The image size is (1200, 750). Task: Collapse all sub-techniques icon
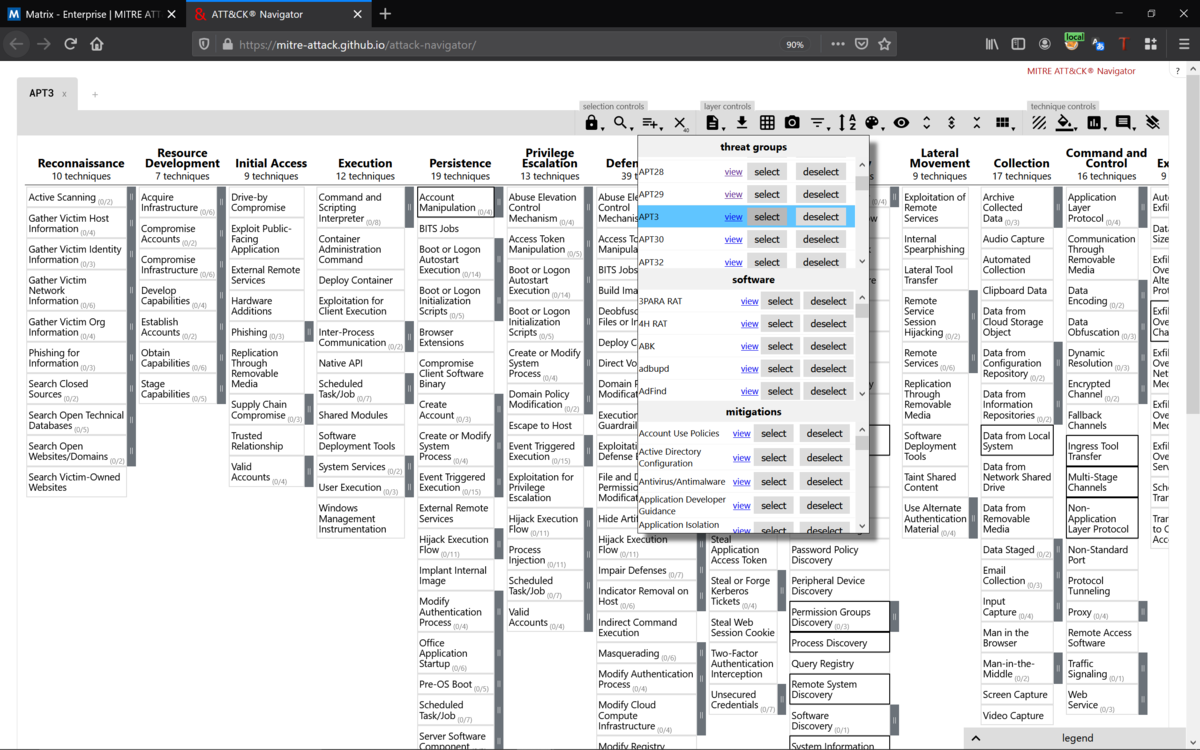977,123
